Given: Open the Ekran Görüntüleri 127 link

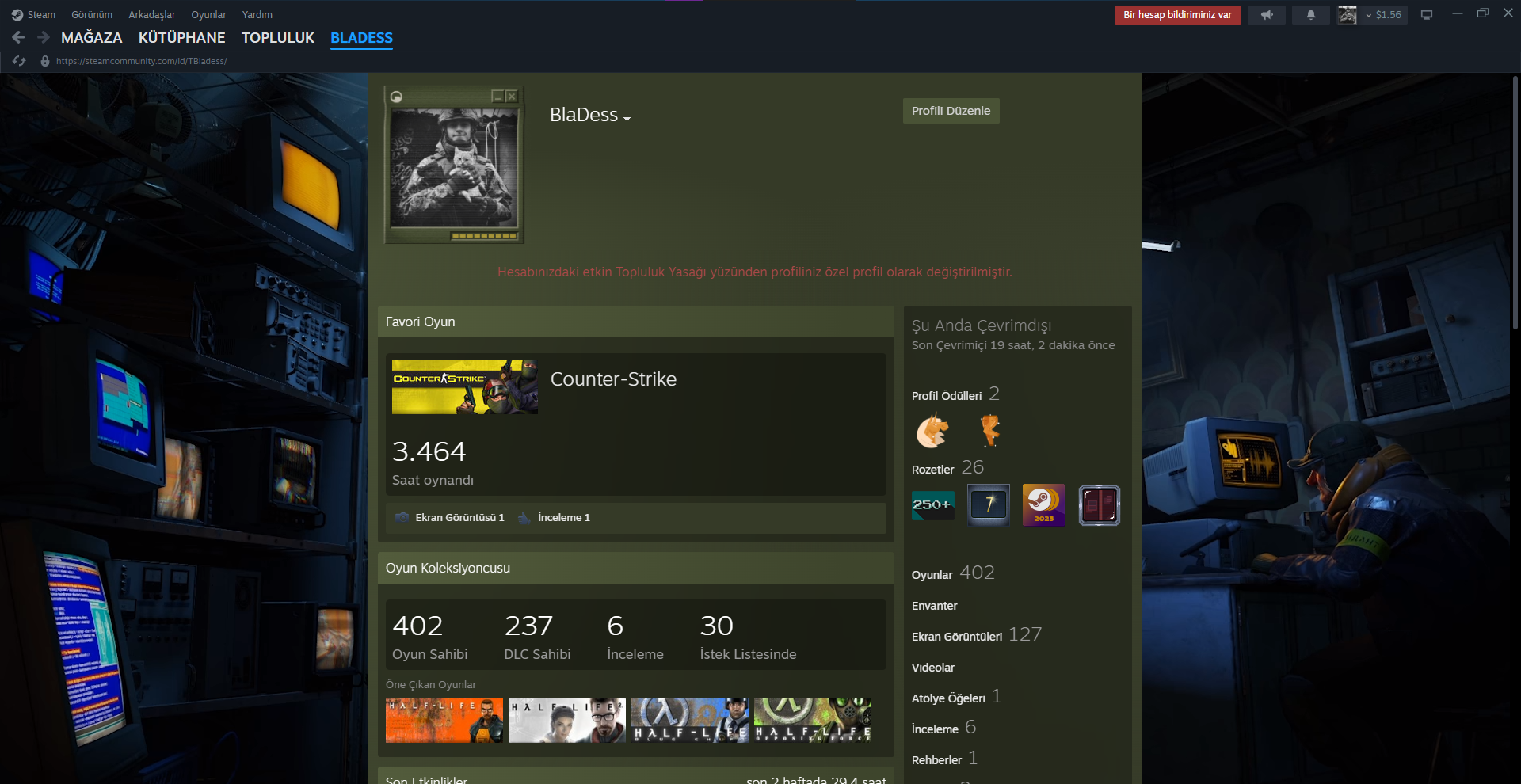Looking at the screenshot, I should (x=977, y=635).
